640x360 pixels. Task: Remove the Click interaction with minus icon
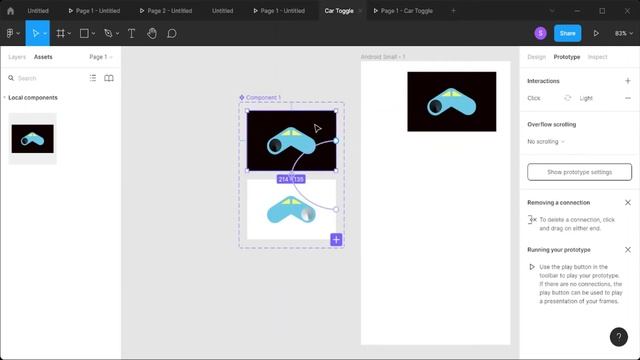pyautogui.click(x=628, y=98)
